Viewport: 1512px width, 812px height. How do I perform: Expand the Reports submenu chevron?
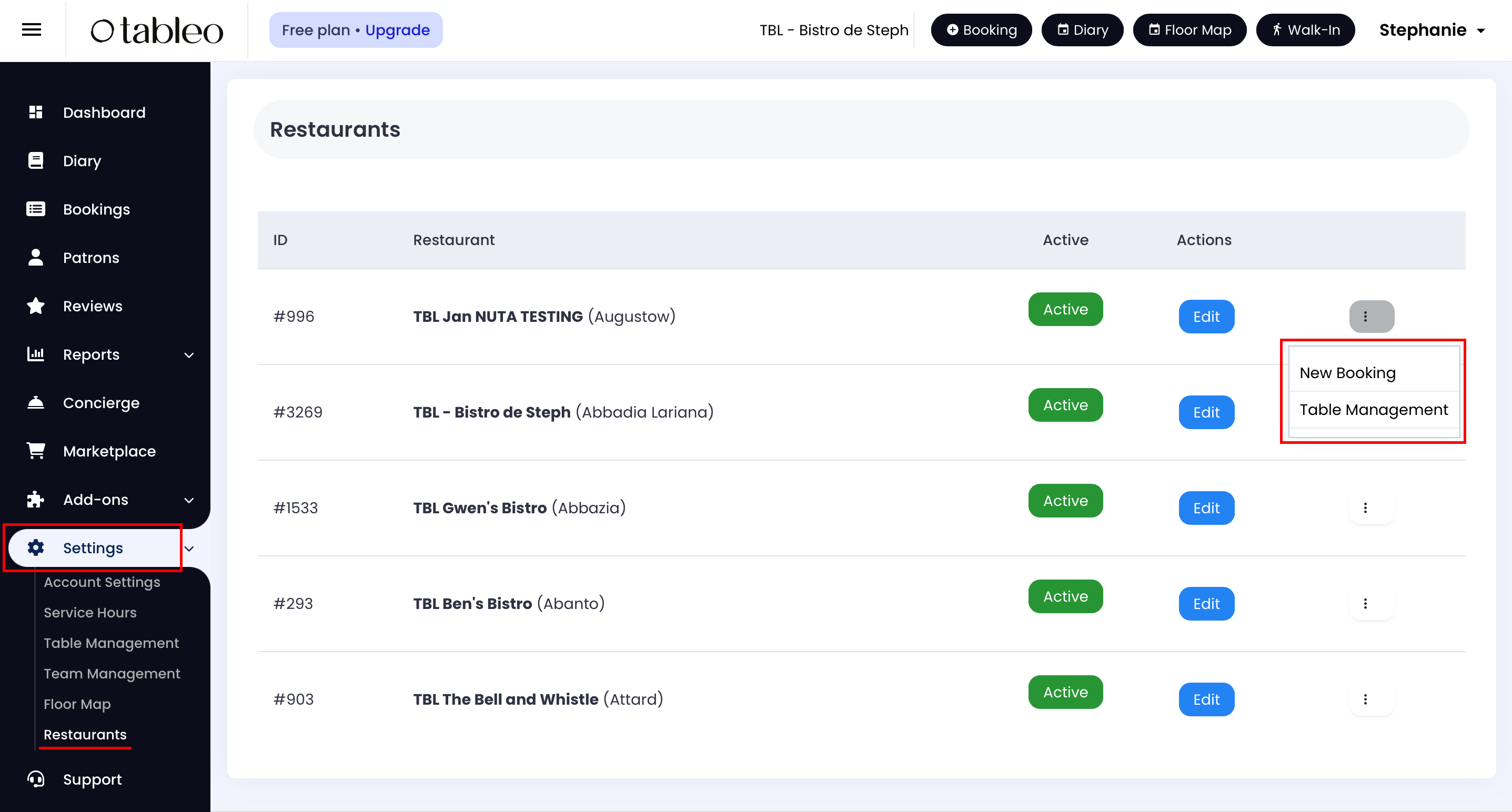[x=189, y=355]
